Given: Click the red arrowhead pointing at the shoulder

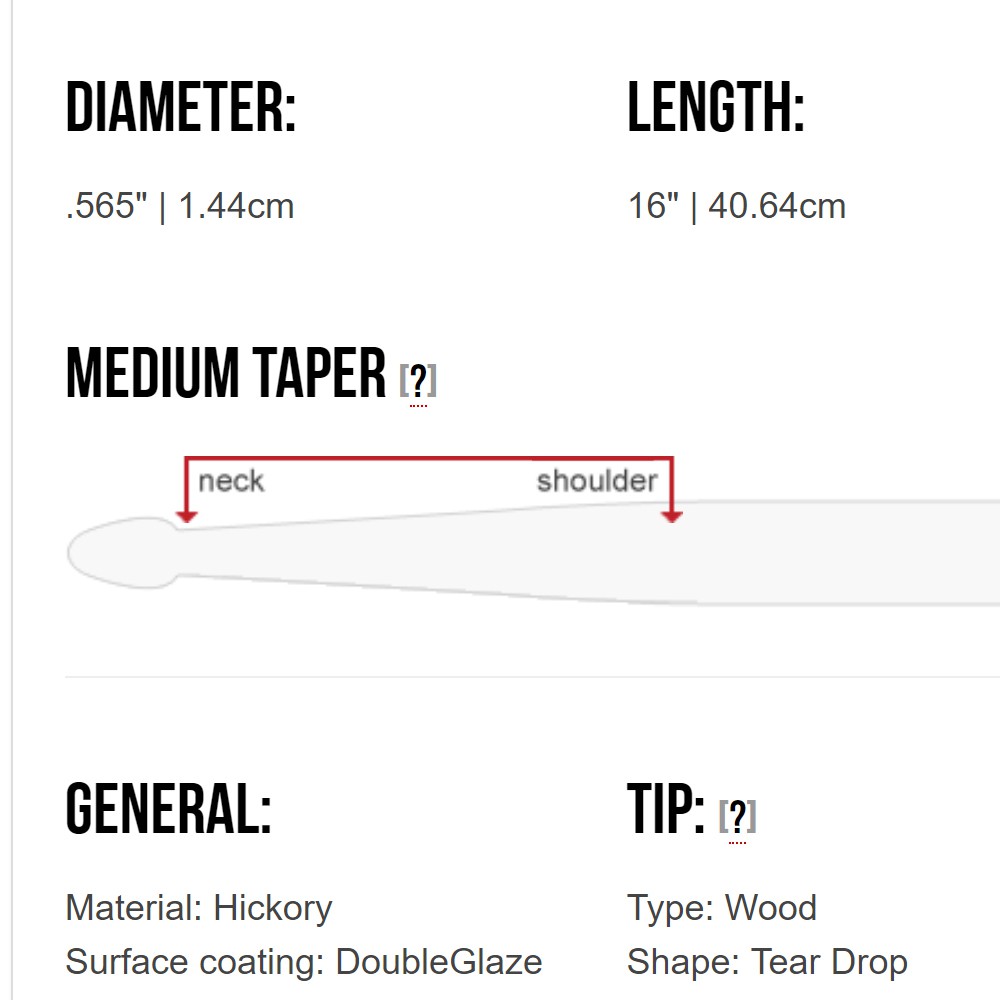Looking at the screenshot, I should coord(672,515).
